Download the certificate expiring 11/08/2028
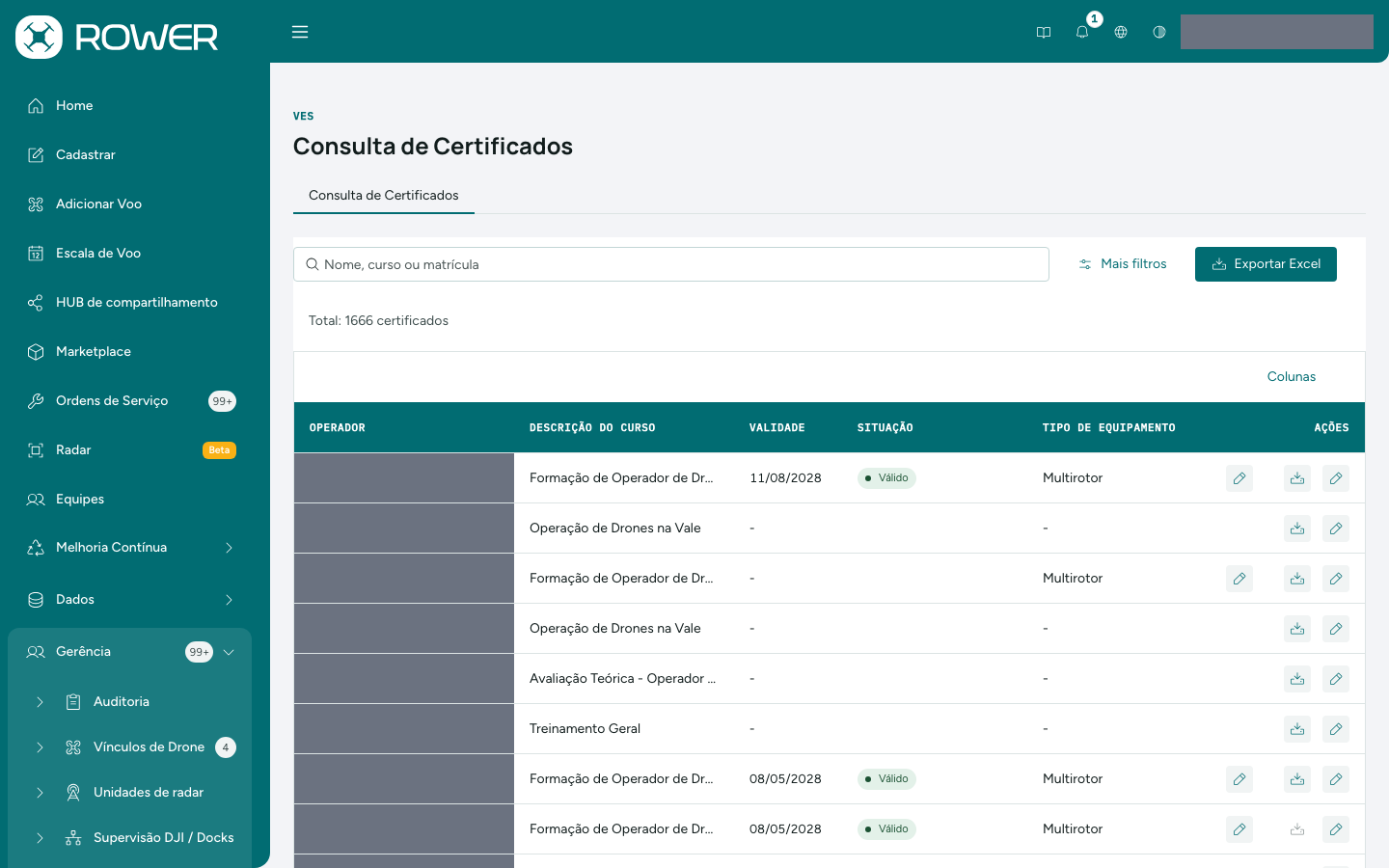This screenshot has height=868, width=1389. click(x=1297, y=478)
